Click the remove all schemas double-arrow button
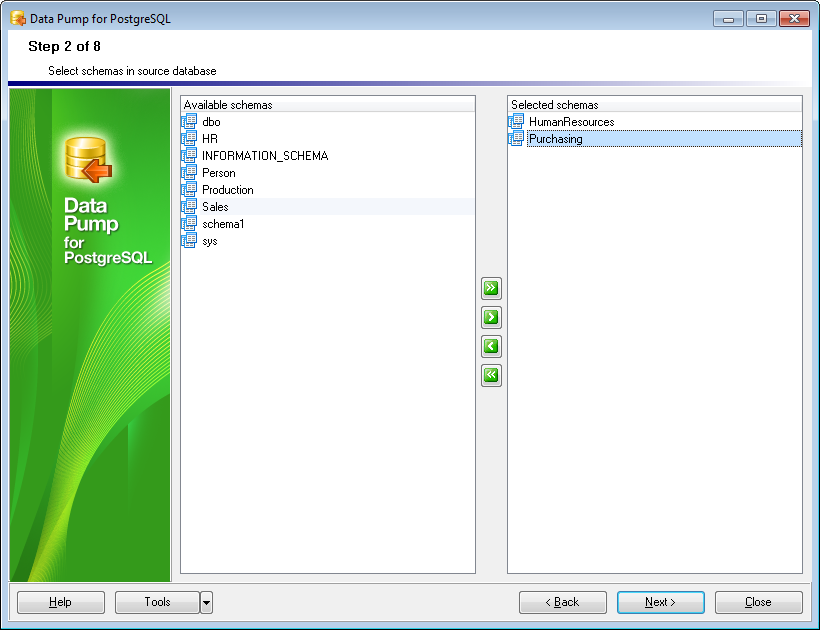820x630 pixels. (491, 376)
